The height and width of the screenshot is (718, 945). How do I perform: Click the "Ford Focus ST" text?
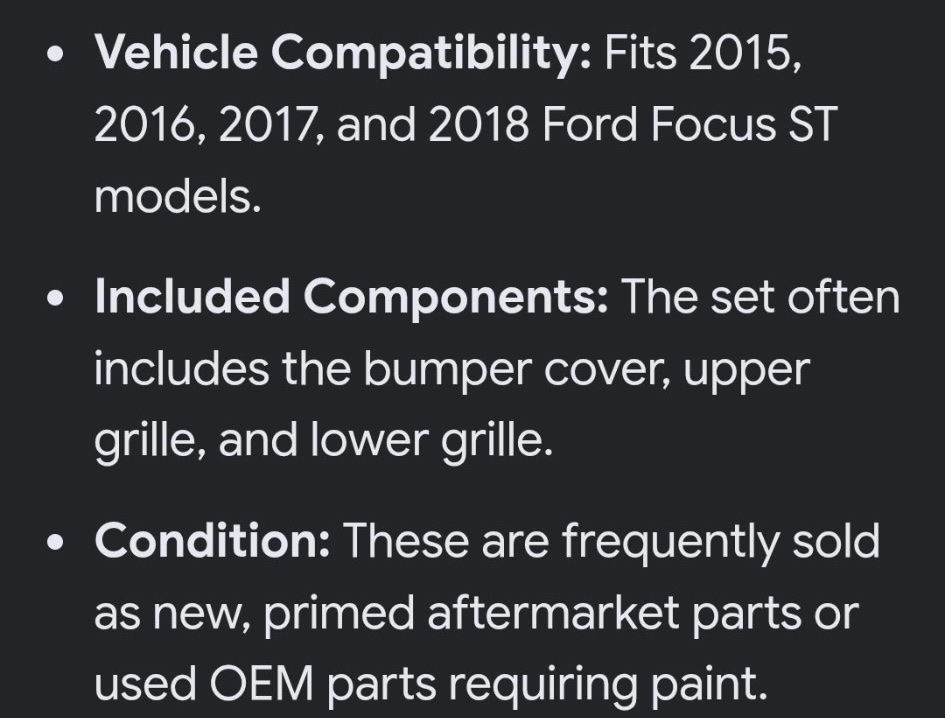point(690,124)
